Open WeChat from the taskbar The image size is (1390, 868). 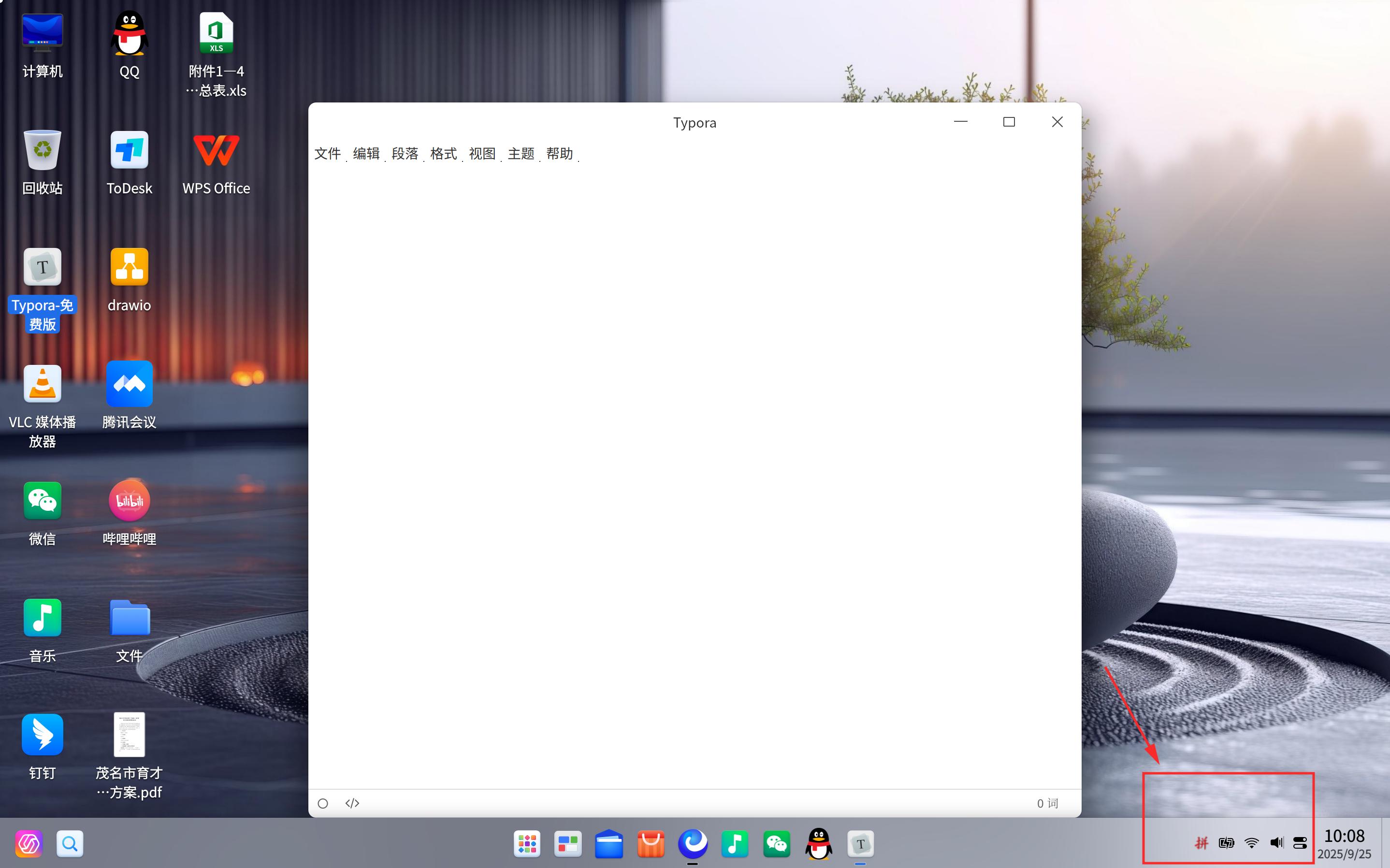777,844
